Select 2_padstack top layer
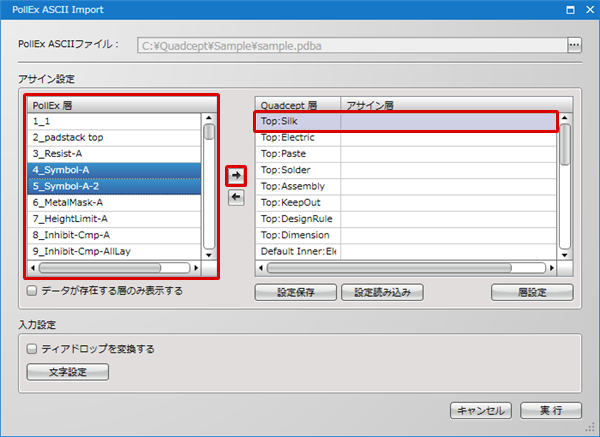 (114, 137)
